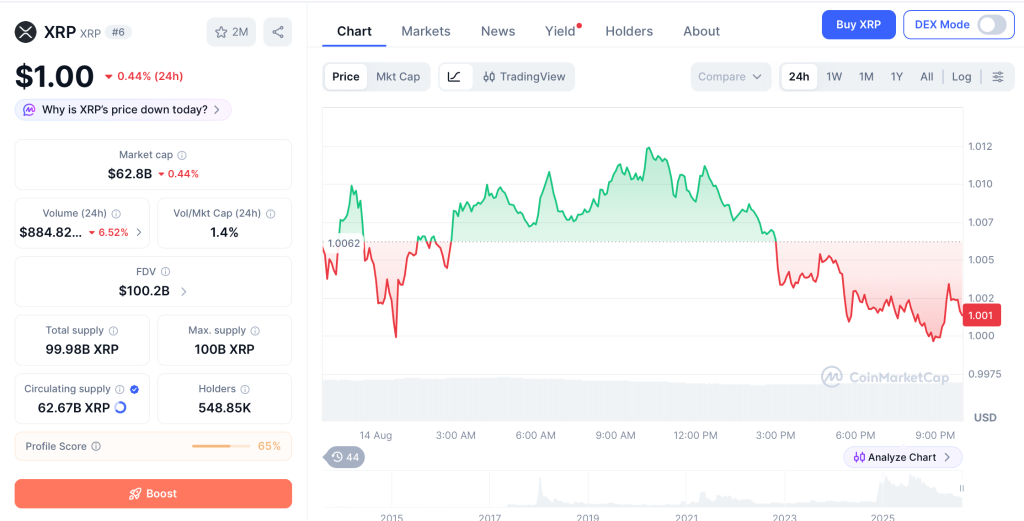The image size is (1024, 521).
Task: Click the 1.0062 opening price label
Action: pos(344,243)
